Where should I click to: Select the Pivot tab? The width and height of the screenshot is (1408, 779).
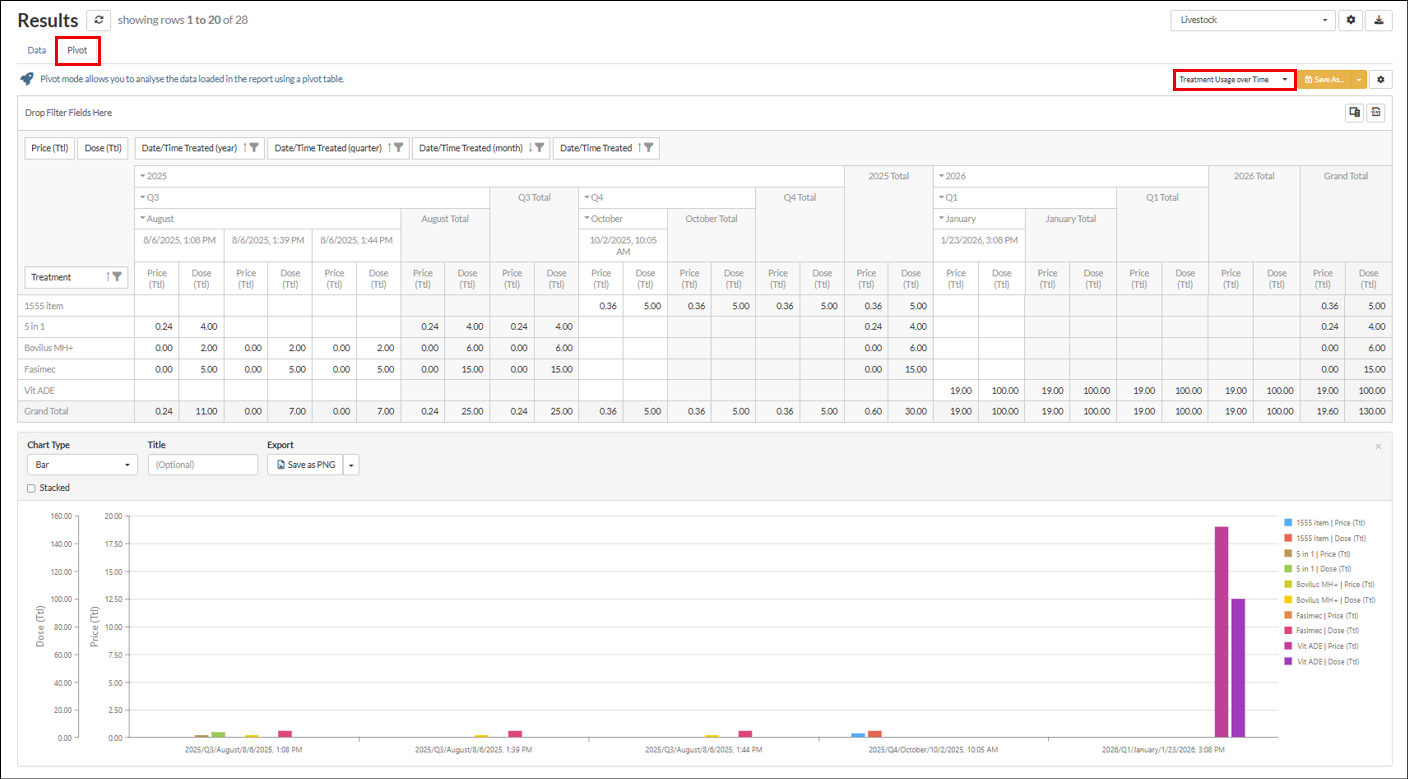point(77,50)
